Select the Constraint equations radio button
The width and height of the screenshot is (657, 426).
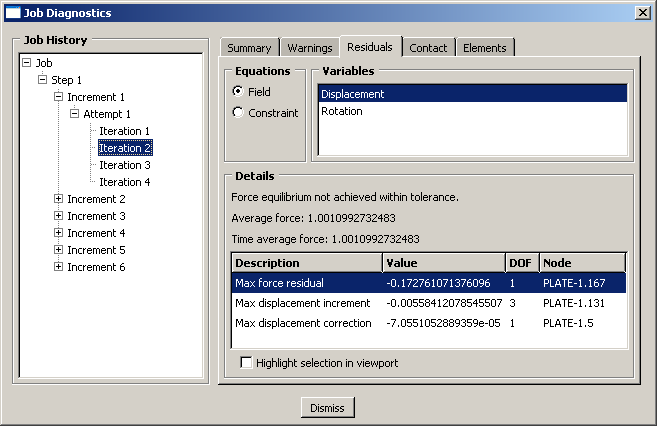pyautogui.click(x=238, y=113)
